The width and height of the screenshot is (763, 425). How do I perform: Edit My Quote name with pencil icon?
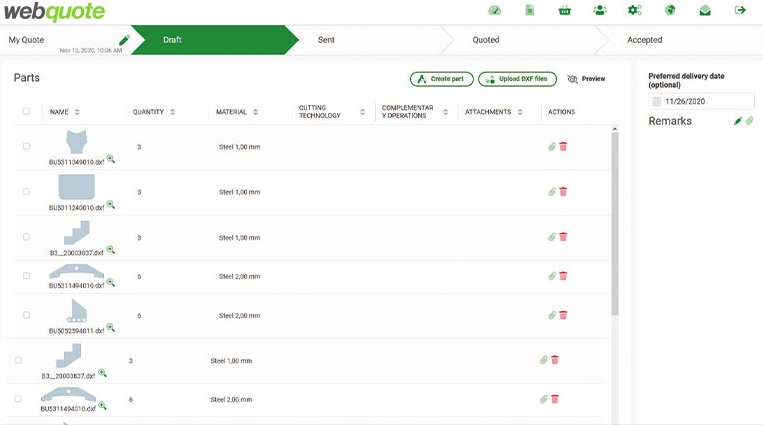click(124, 40)
